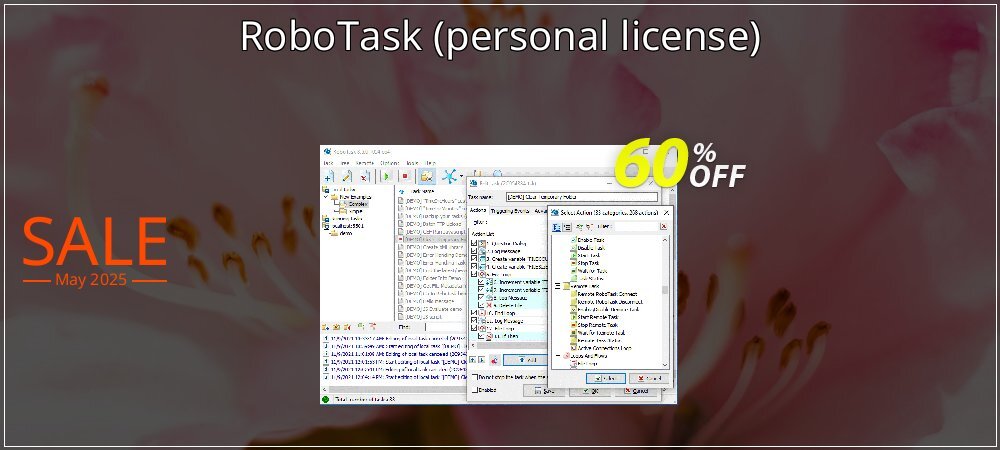Open the Remote menu in RoboTask
Screen dimensions: 1000x450
pyautogui.click(x=364, y=163)
